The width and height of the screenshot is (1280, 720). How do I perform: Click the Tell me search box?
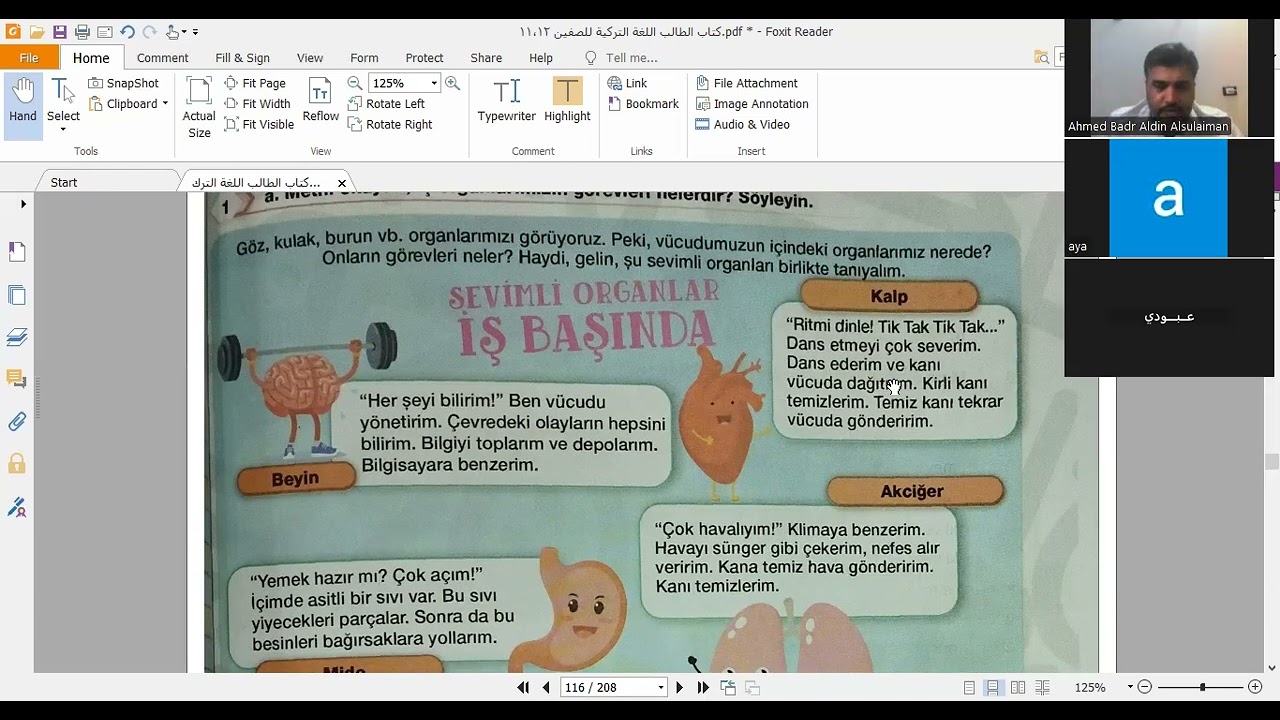(632, 58)
